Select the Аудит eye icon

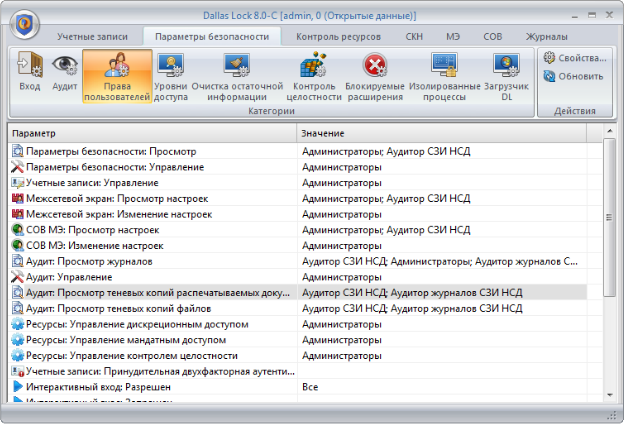coord(65,72)
